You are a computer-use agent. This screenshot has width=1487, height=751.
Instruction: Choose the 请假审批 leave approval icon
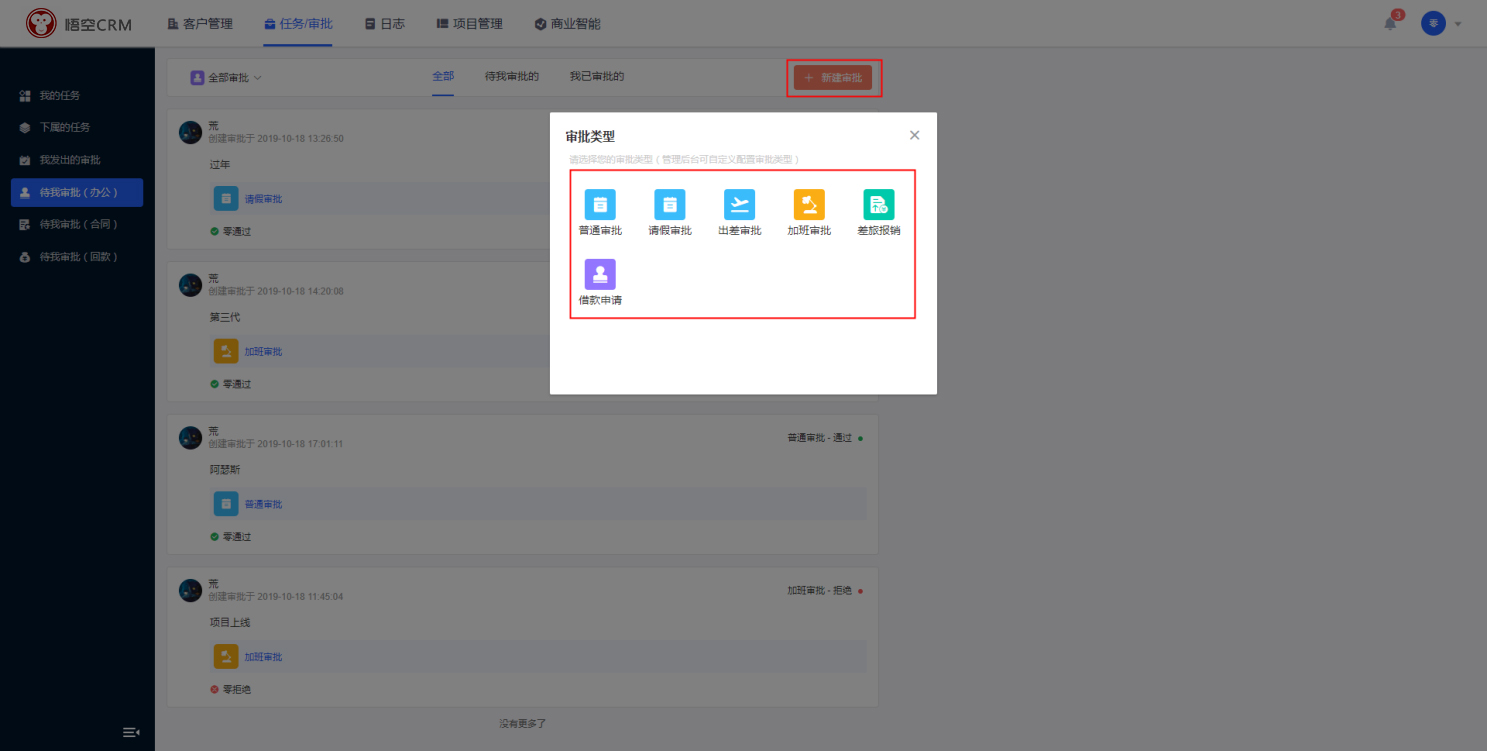pyautogui.click(x=670, y=205)
